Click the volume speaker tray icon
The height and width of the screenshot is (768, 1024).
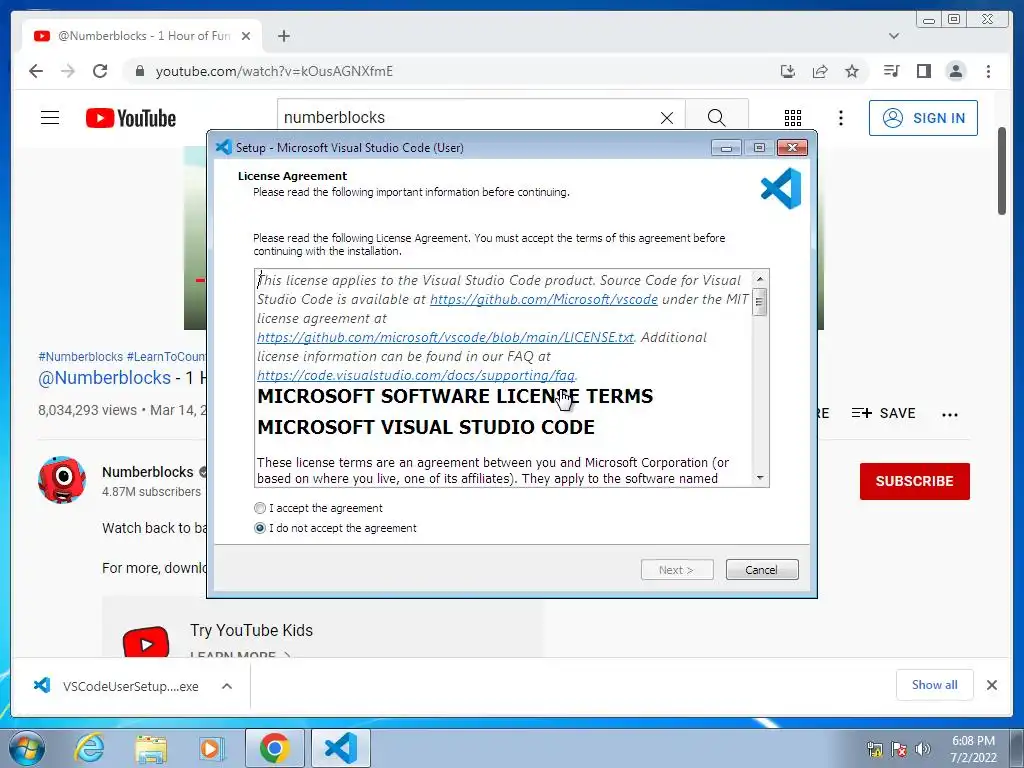pos(922,748)
